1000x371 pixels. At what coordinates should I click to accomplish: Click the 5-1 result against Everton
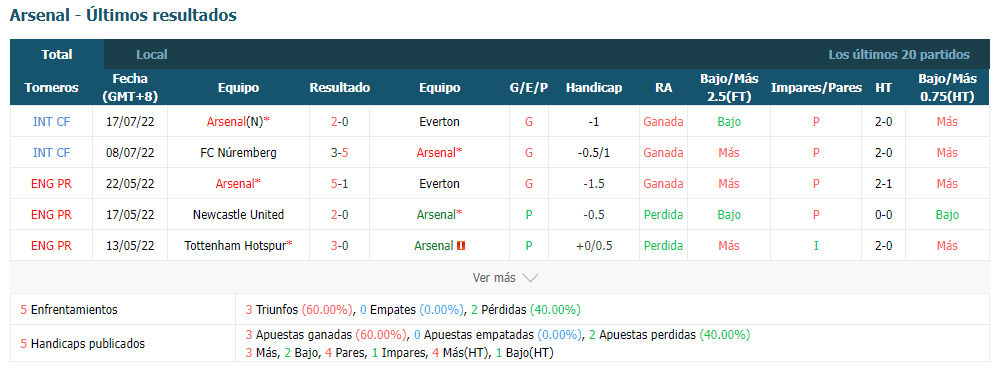pyautogui.click(x=339, y=184)
